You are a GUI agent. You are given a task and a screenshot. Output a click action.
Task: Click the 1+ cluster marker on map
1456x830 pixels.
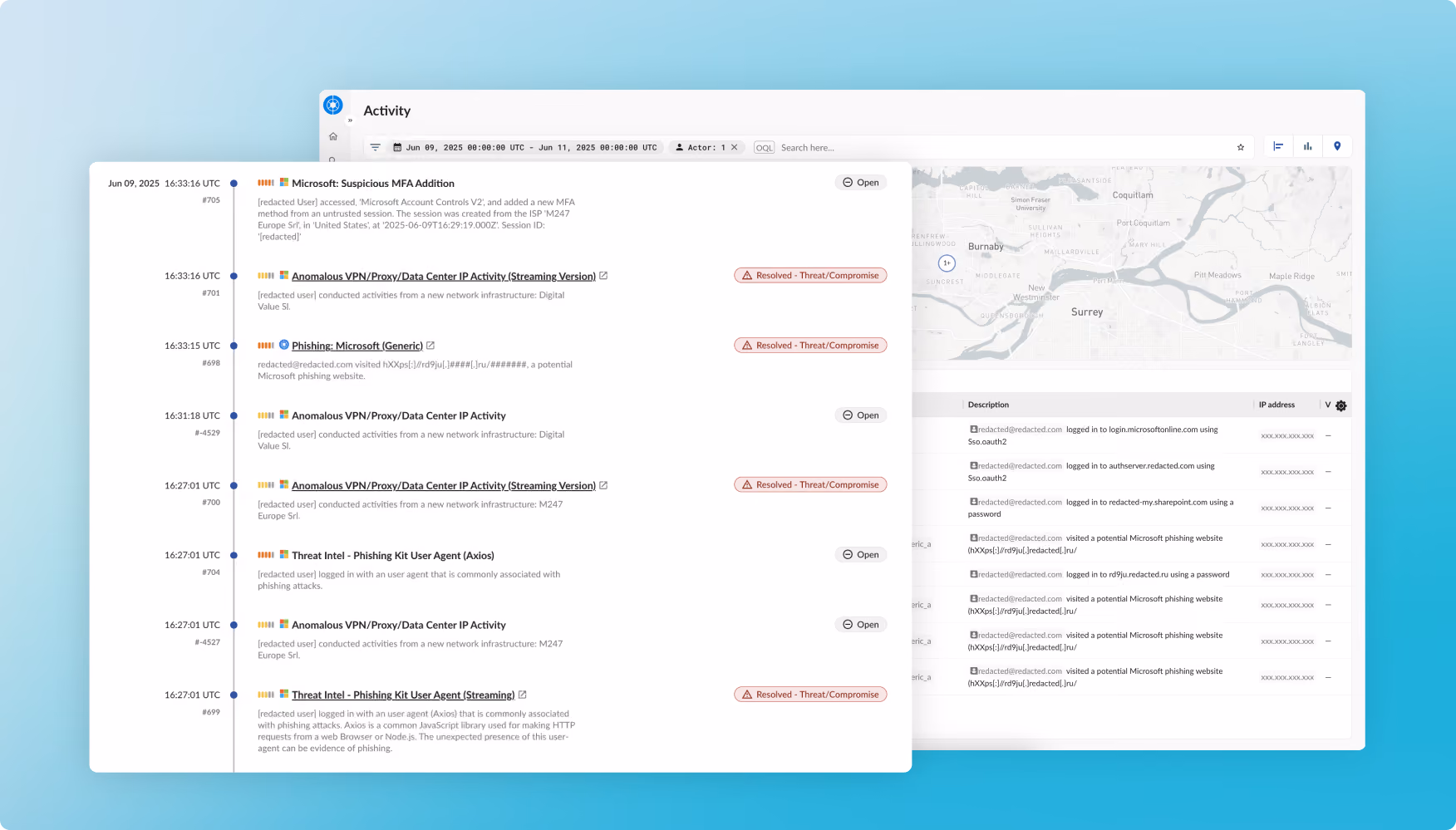(x=947, y=263)
